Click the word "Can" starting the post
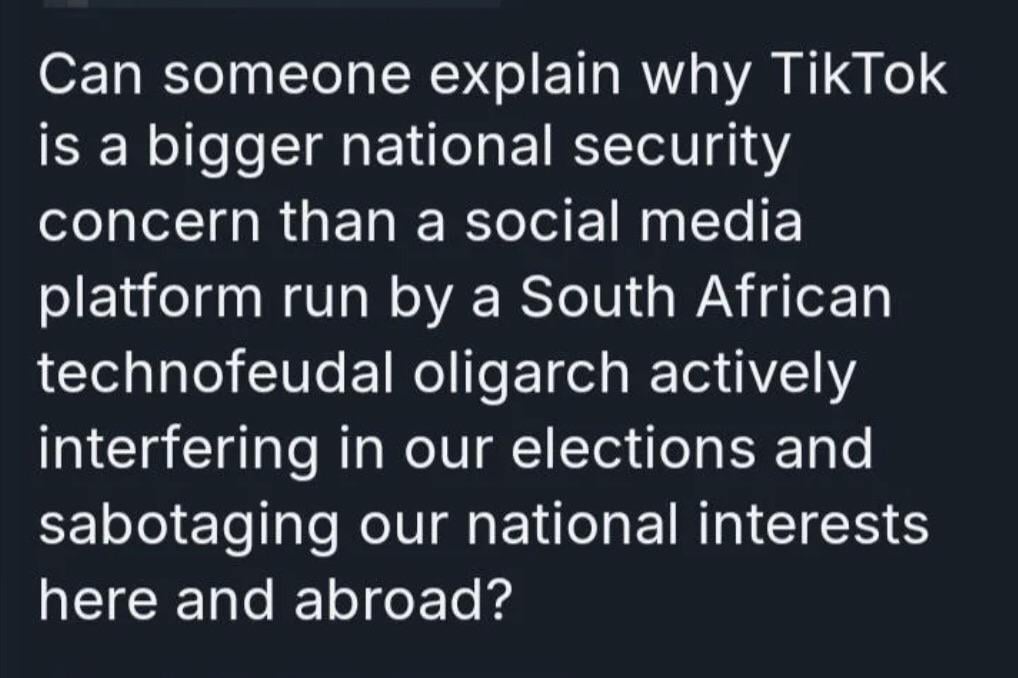 [86, 77]
